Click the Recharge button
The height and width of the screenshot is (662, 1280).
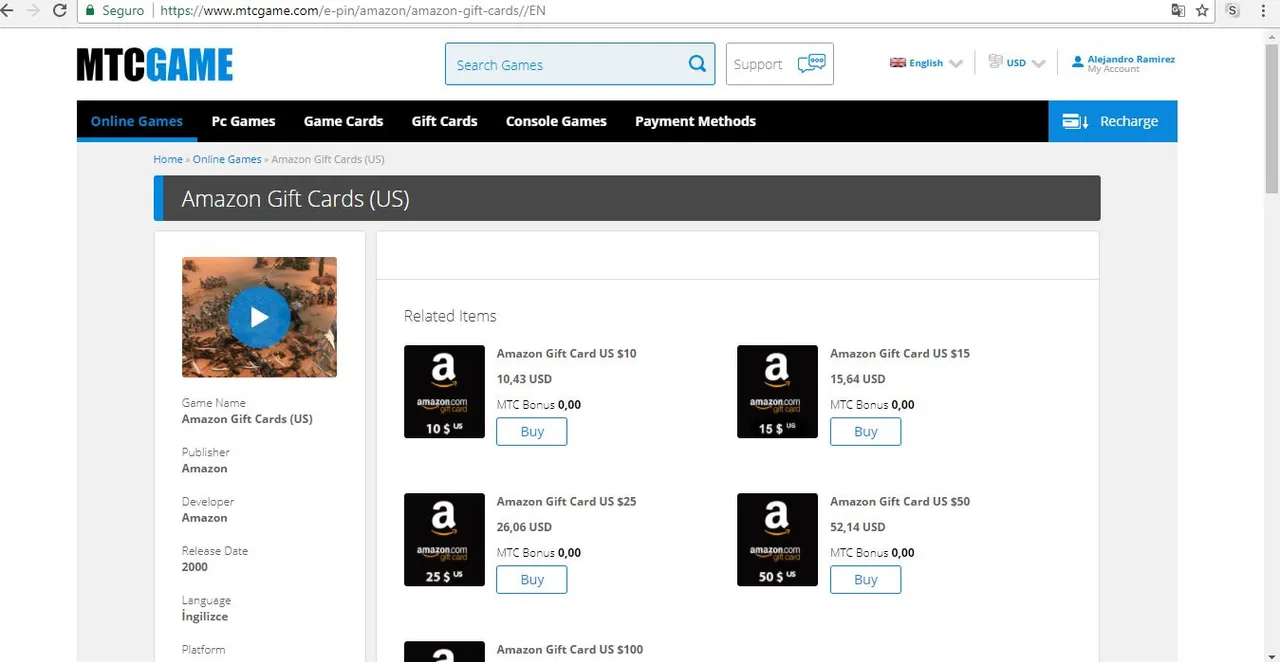[1113, 121]
